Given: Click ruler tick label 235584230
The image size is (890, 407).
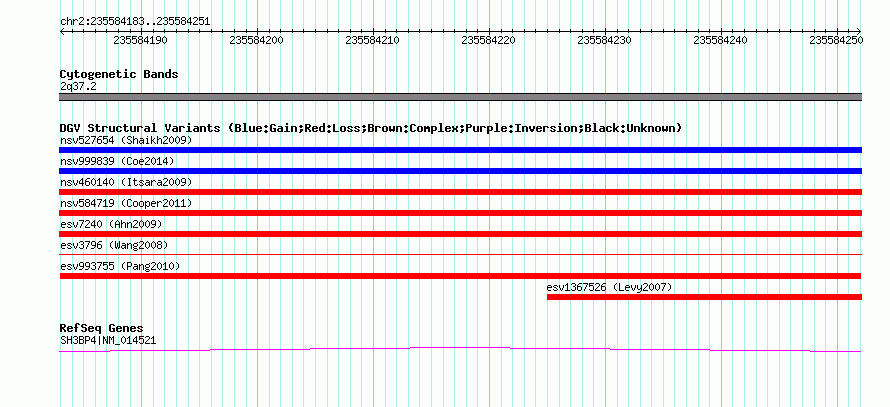Looking at the screenshot, I should 604,40.
